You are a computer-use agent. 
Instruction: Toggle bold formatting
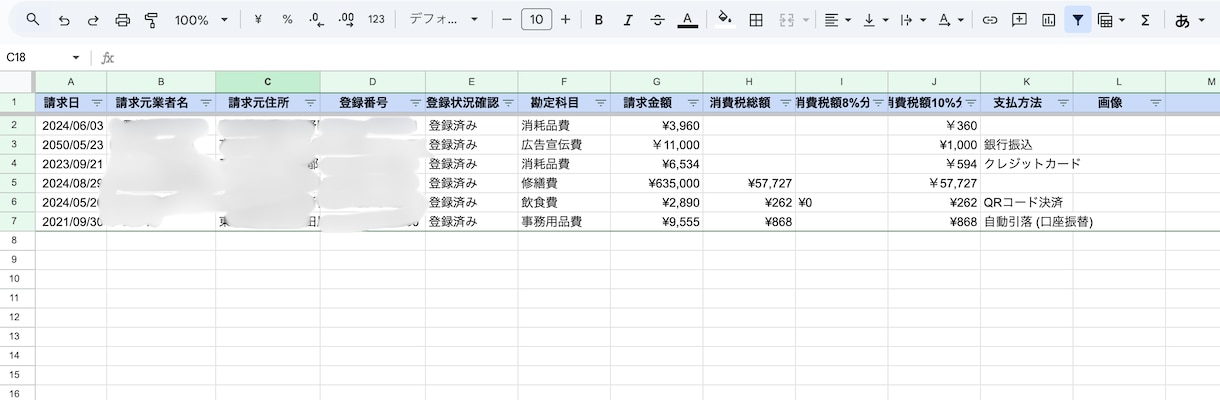click(x=599, y=20)
